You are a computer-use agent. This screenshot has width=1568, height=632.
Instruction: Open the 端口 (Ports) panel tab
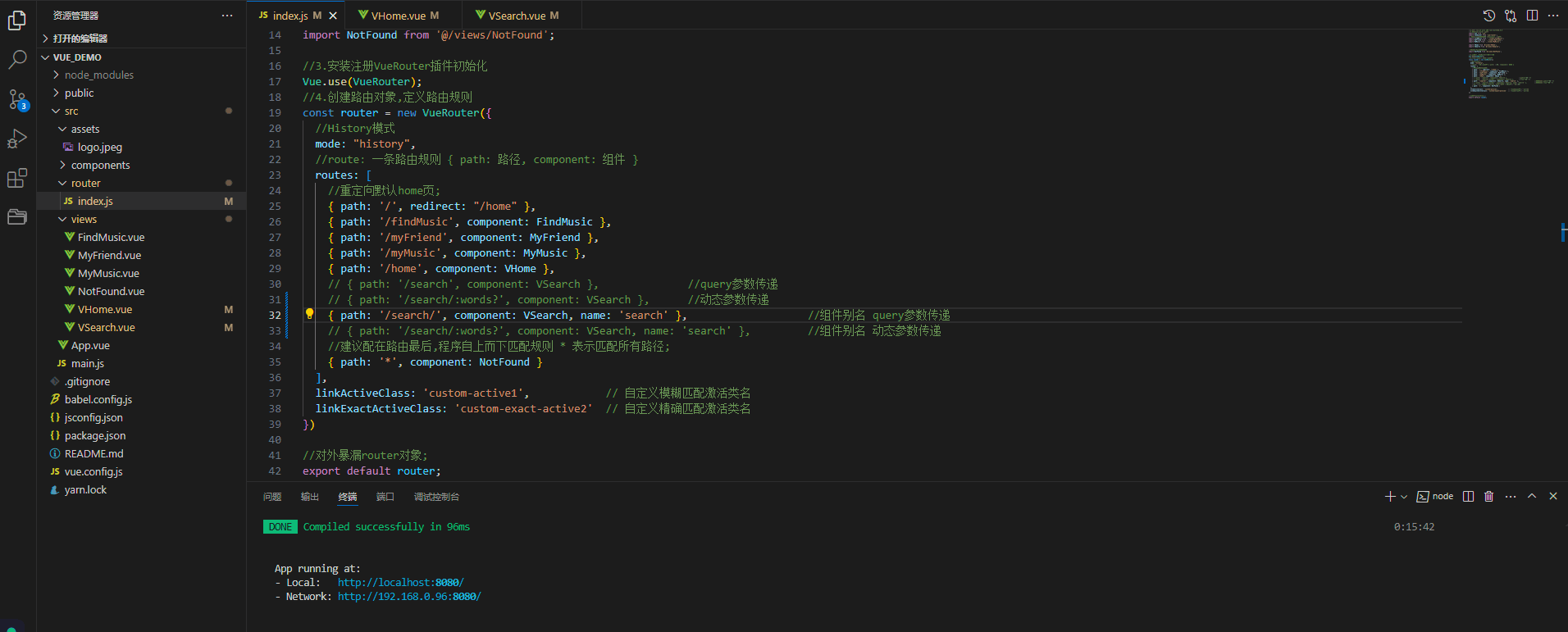pos(385,498)
